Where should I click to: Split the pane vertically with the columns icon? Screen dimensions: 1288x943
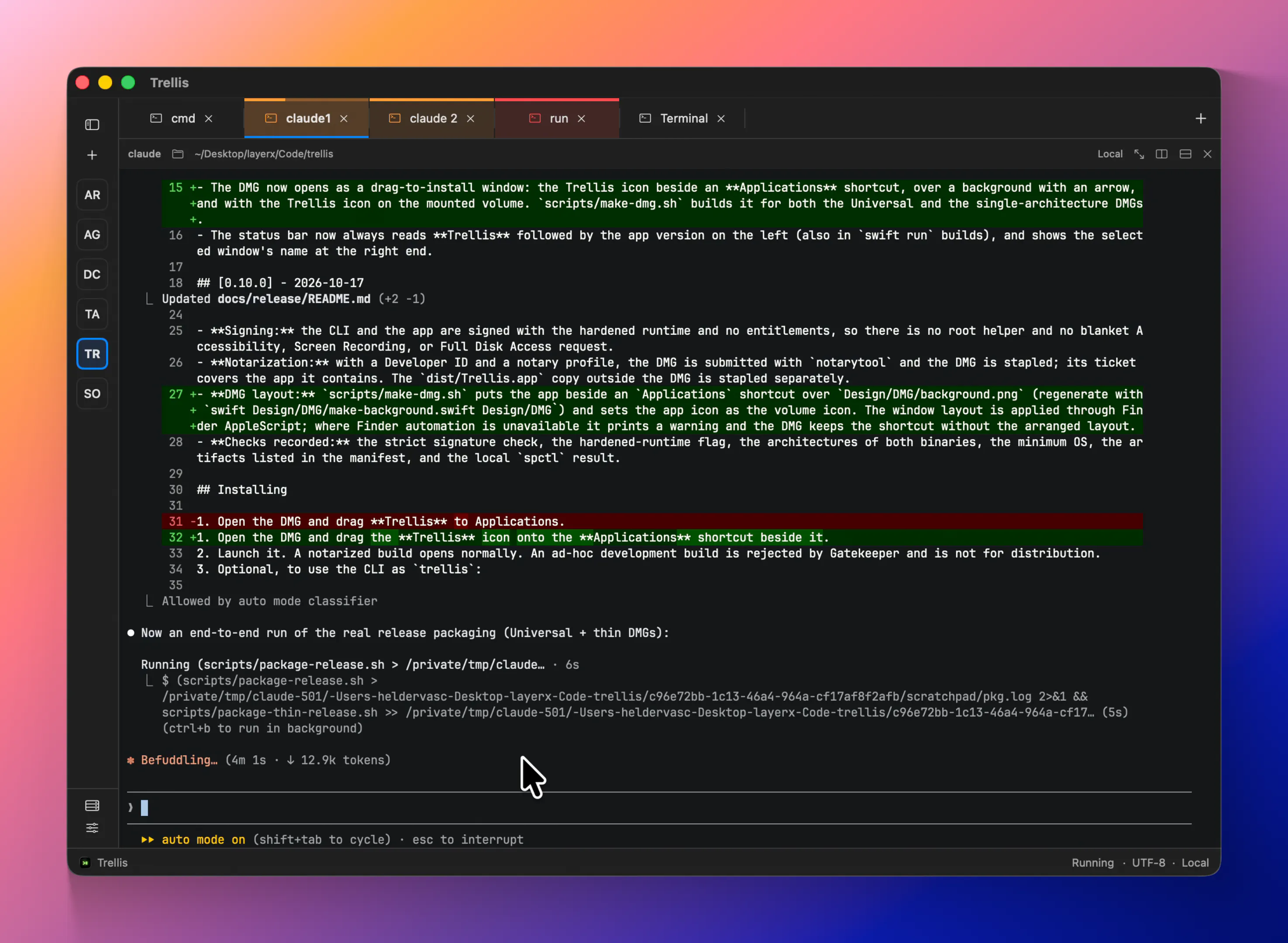pos(1161,154)
